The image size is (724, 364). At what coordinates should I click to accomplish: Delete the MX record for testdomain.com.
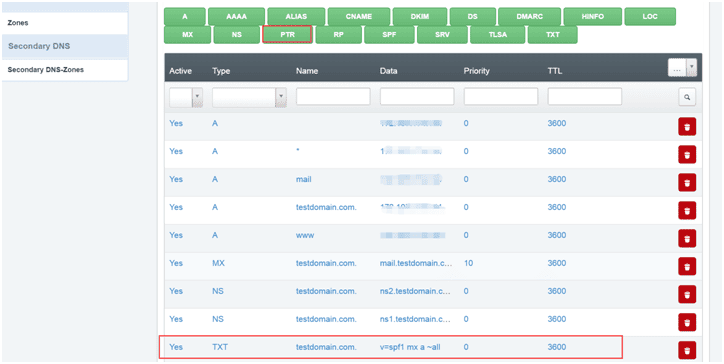click(687, 267)
